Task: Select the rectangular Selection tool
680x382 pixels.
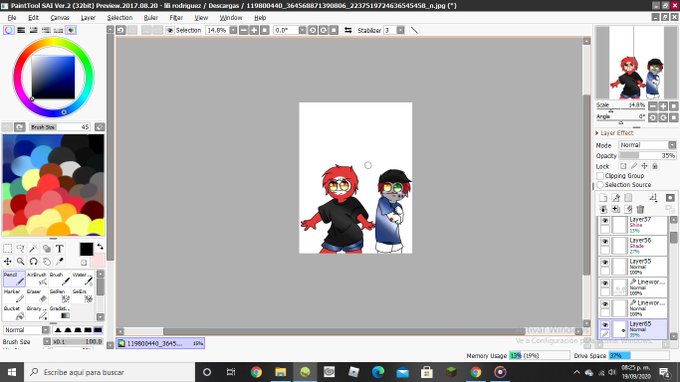Action: click(7, 248)
